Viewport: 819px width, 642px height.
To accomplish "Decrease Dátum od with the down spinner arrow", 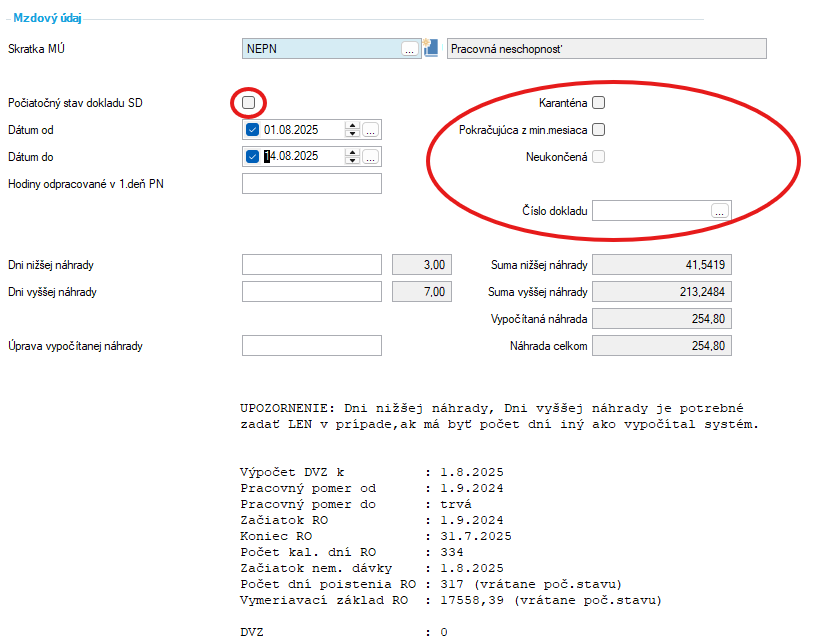I will [x=351, y=134].
